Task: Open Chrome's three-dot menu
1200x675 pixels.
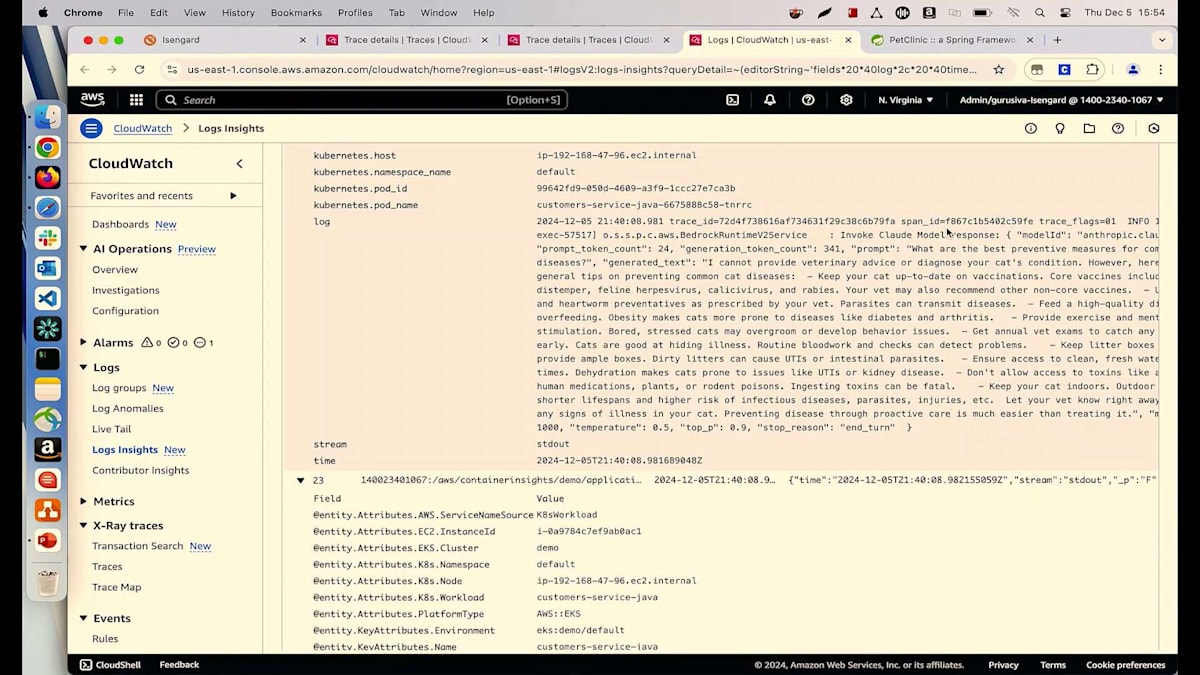Action: tap(1160, 69)
